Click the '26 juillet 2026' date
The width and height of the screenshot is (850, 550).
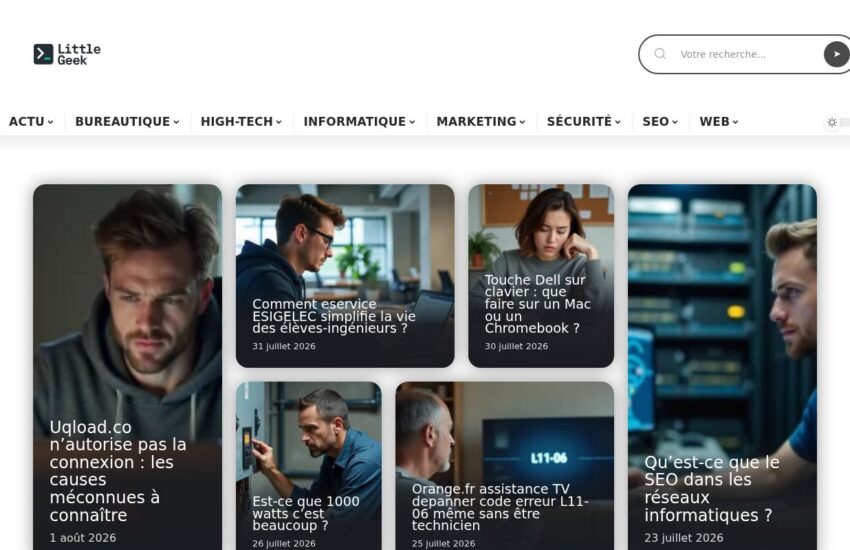point(284,543)
